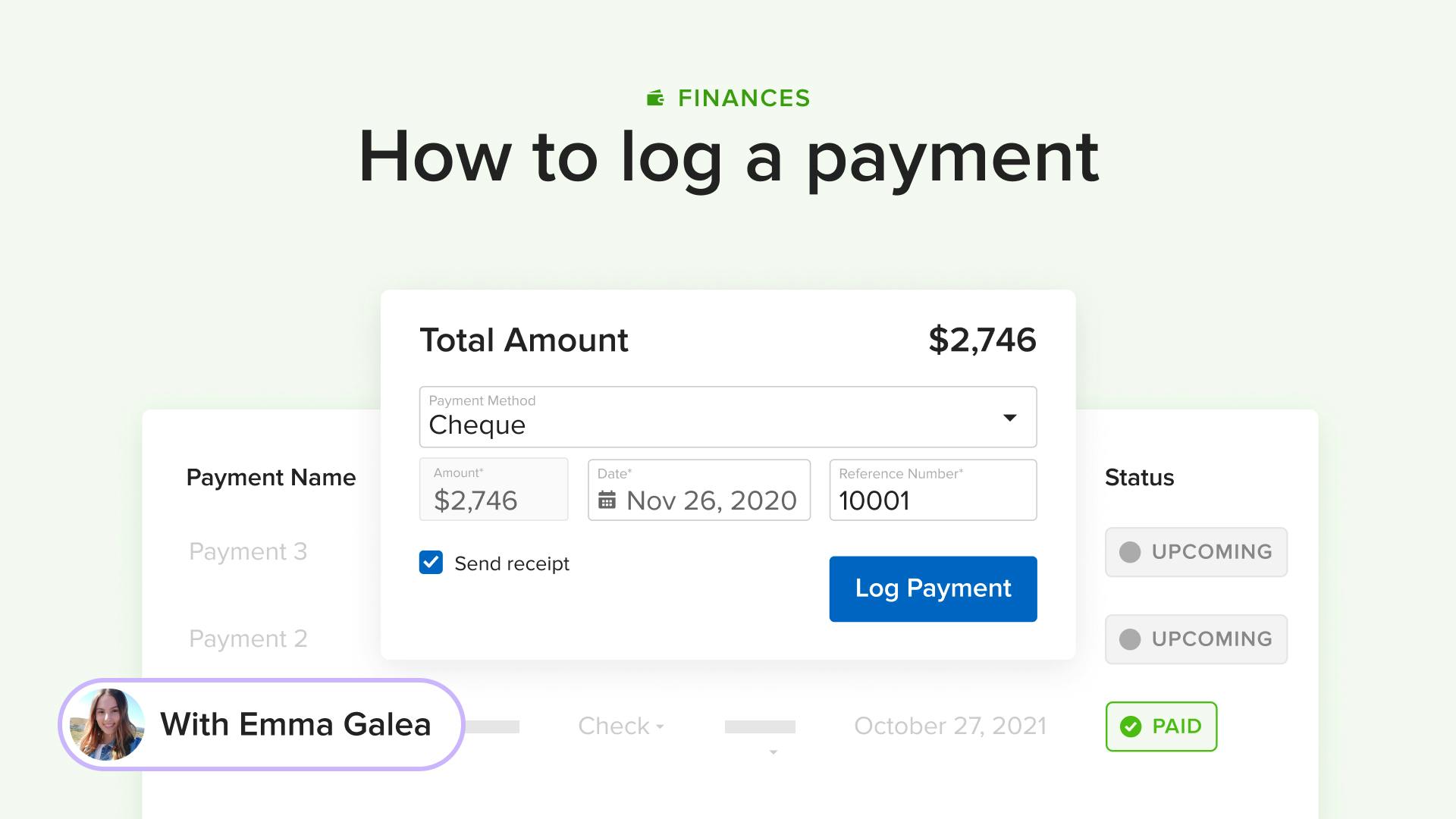
Task: Click the Reference Number field showing 10001
Action: click(933, 490)
